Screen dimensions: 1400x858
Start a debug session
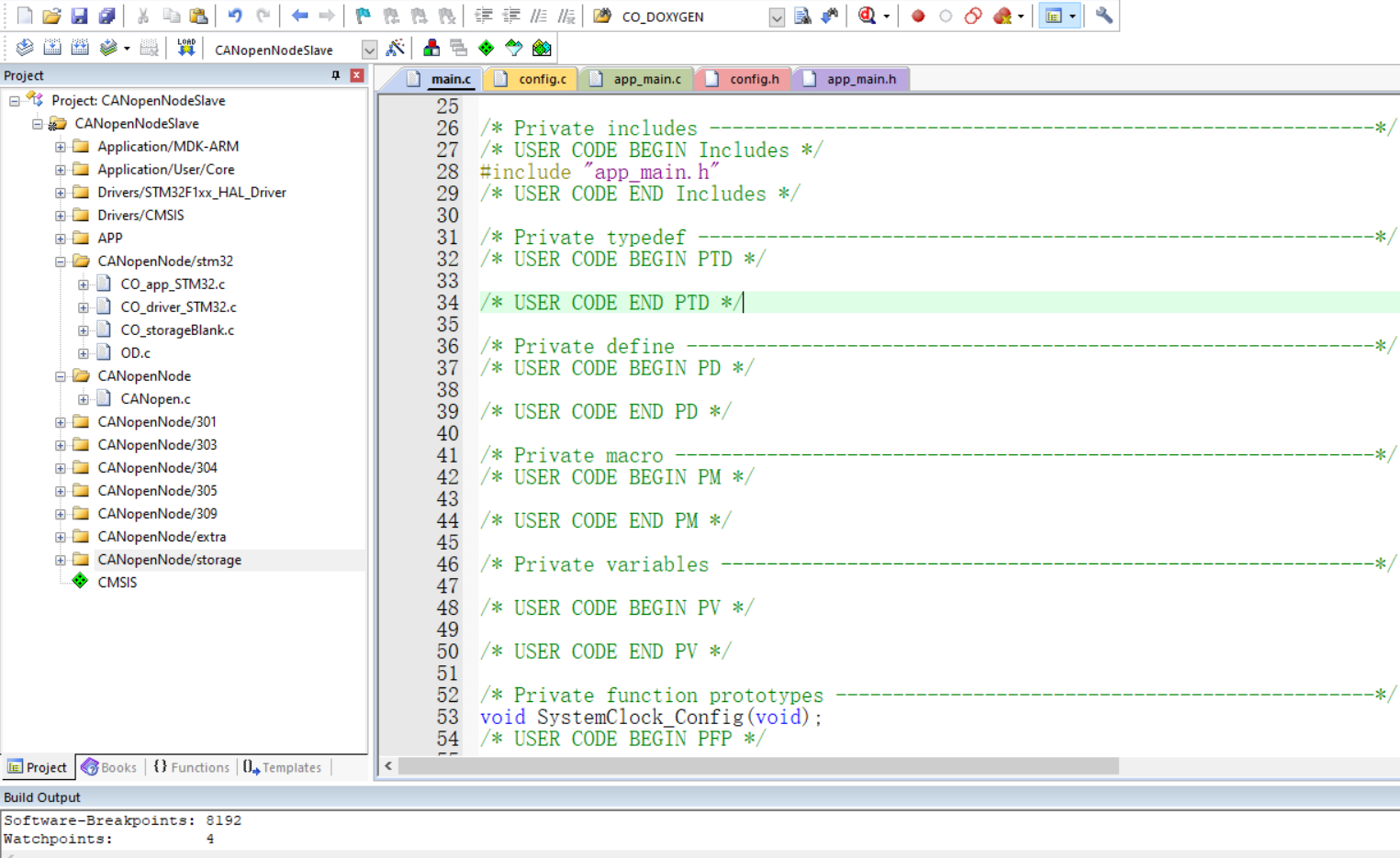click(865, 16)
